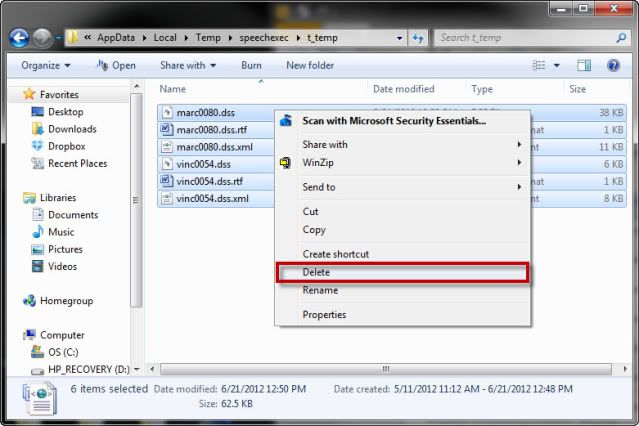
Task: Select Favorites in the navigation pane
Action: [59, 95]
